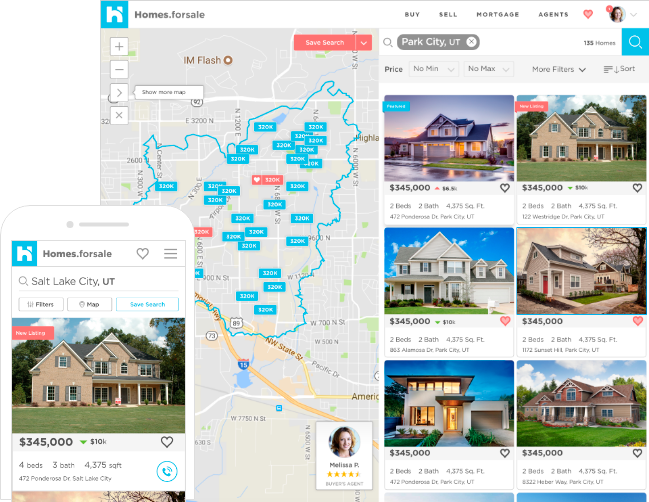
Task: Go to the Agents page
Action: 553,15
